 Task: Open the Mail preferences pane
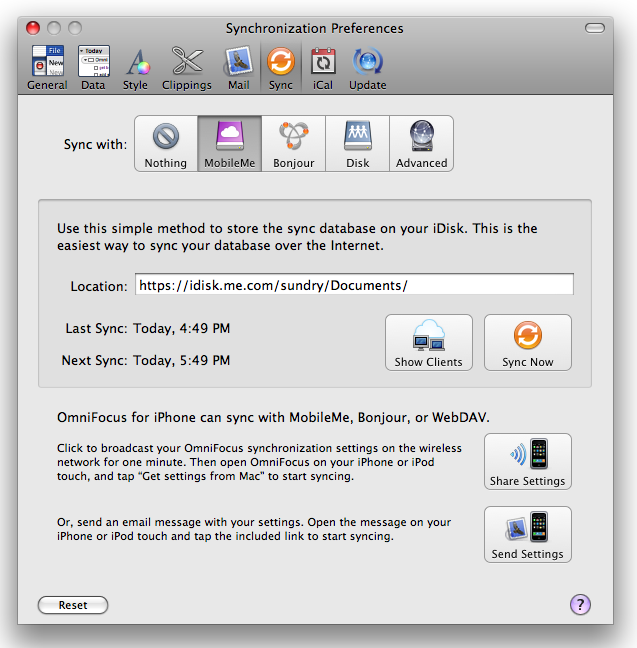point(239,68)
